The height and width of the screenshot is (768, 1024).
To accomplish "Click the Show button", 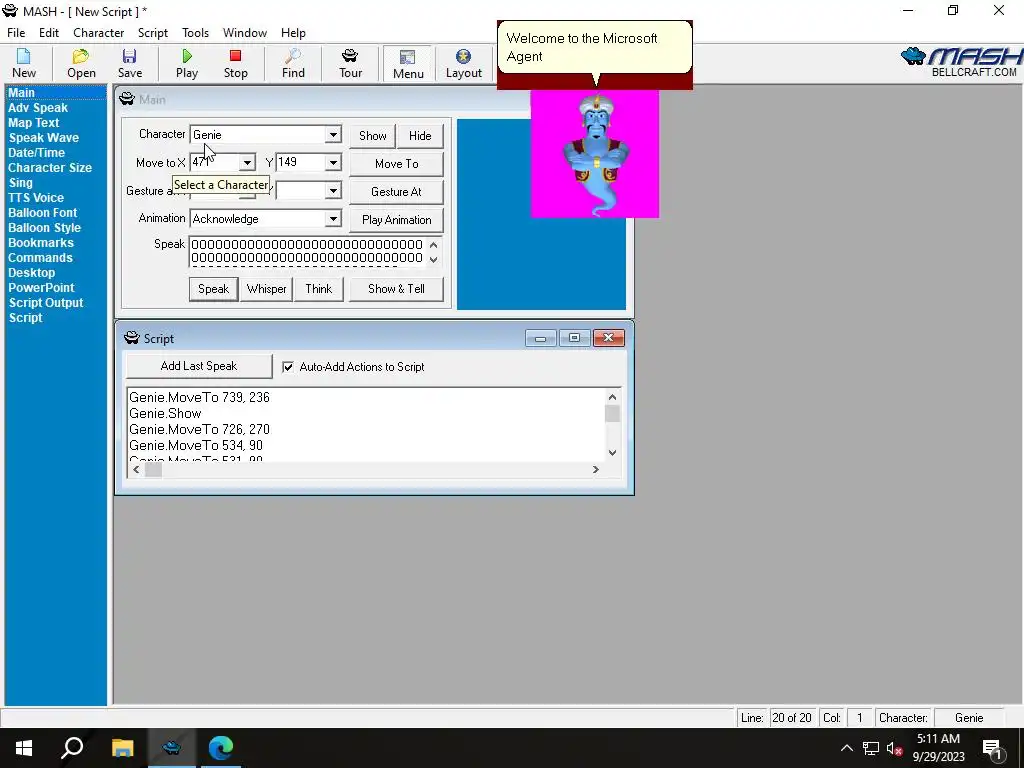I will (x=372, y=136).
